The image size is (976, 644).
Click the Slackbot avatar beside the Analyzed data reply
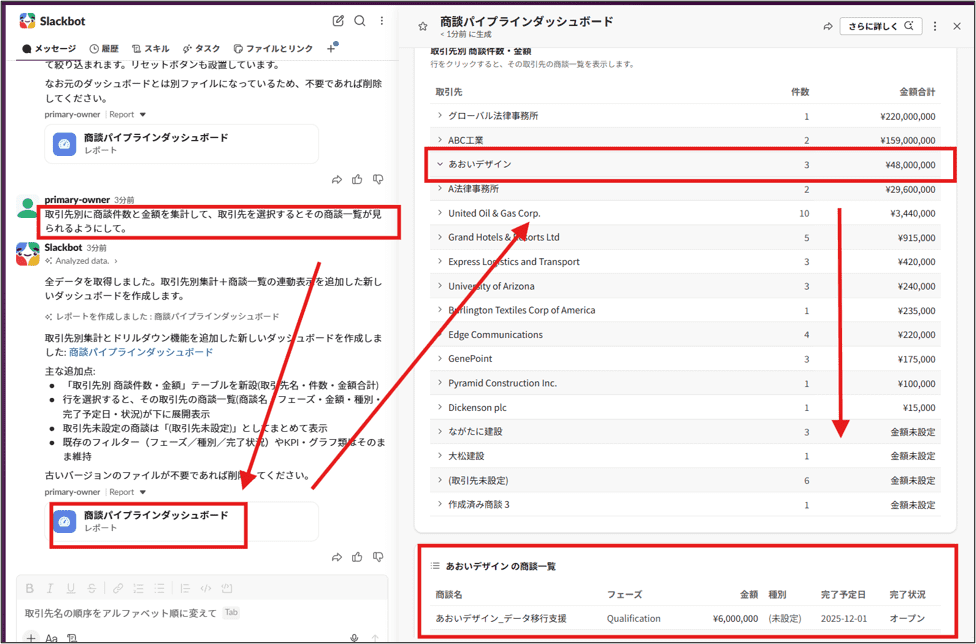tap(27, 254)
